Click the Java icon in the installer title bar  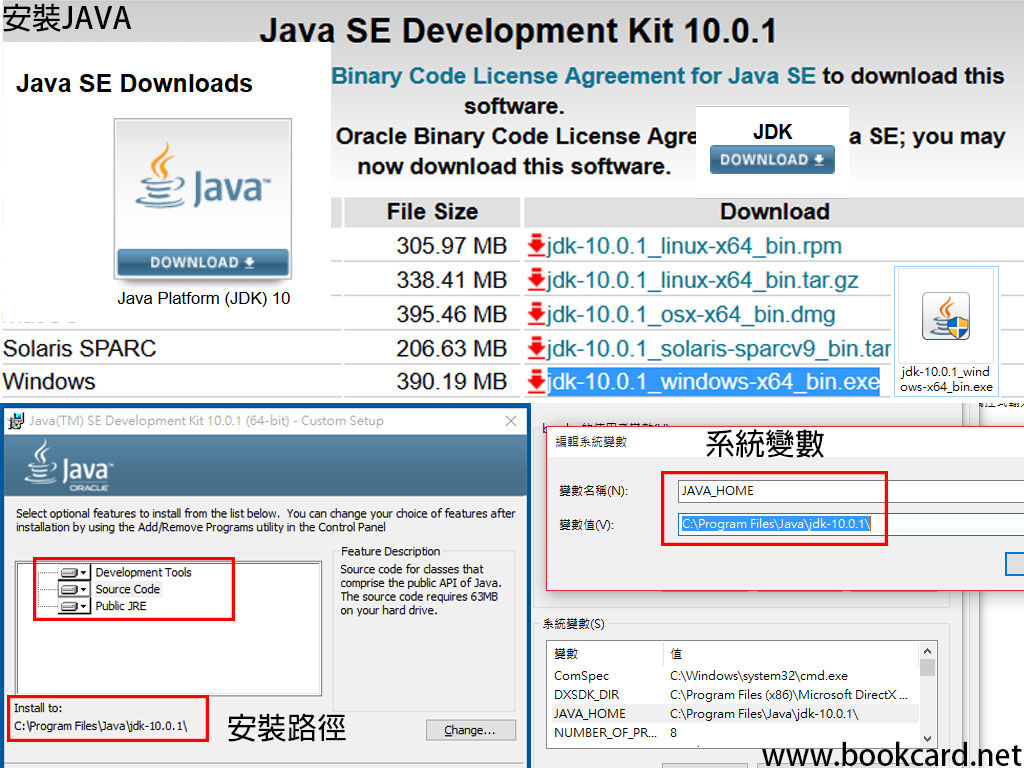(16, 421)
